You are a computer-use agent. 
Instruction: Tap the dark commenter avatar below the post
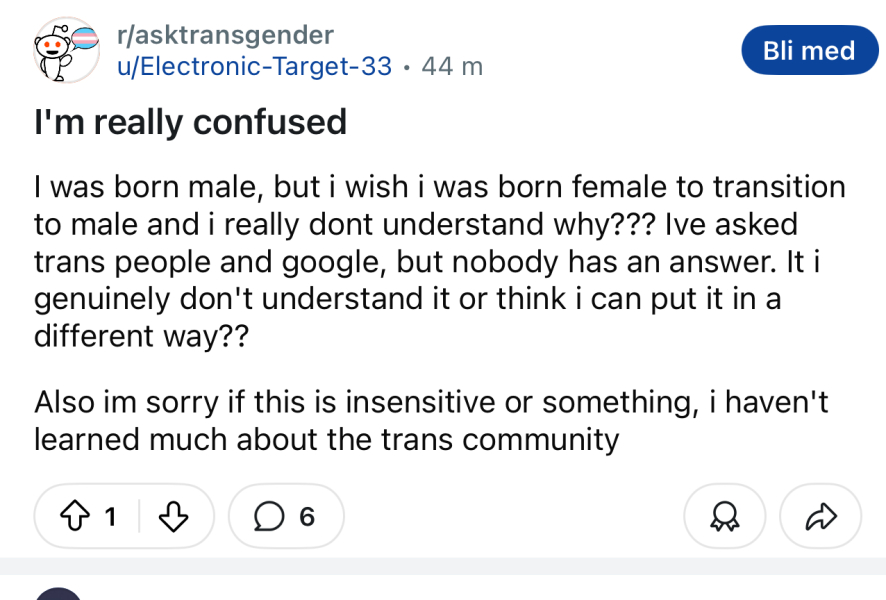(60, 593)
